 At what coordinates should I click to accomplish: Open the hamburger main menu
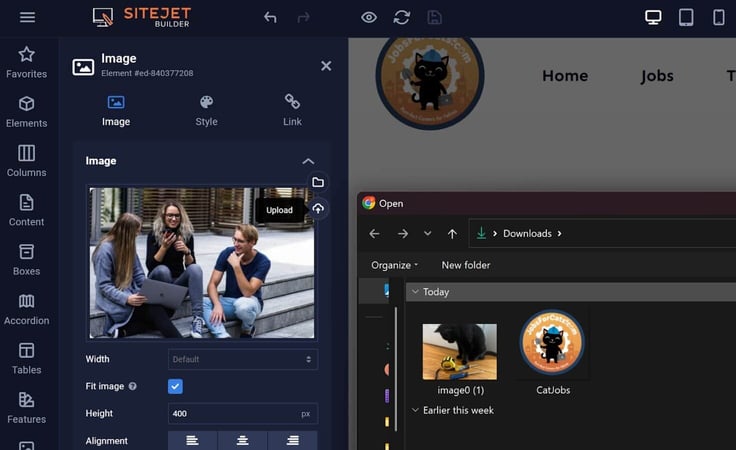(x=27, y=17)
